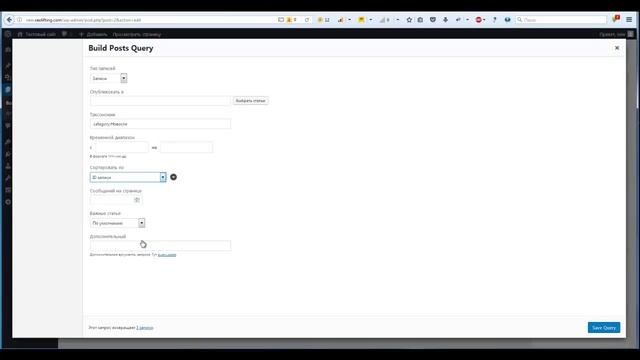Click the clipboard bookmarks list icon

(x=420, y=20)
